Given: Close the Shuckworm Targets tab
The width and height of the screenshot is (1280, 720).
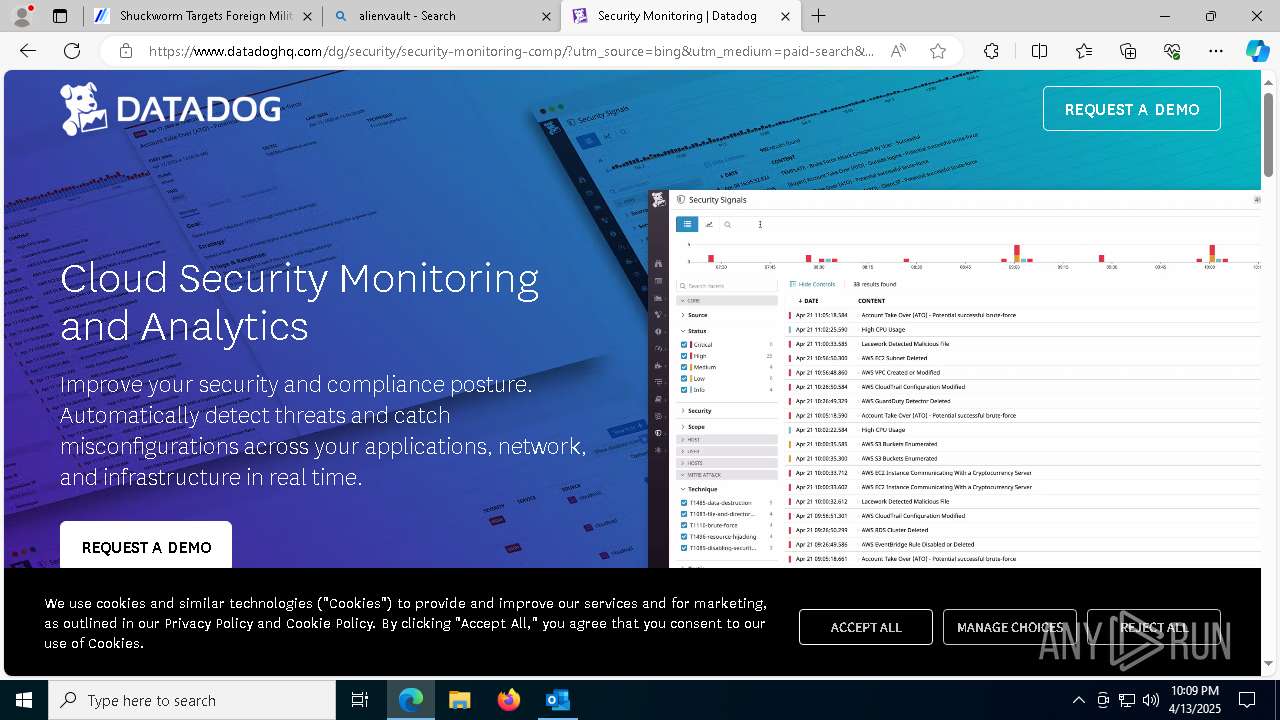Looking at the screenshot, I should [x=307, y=16].
